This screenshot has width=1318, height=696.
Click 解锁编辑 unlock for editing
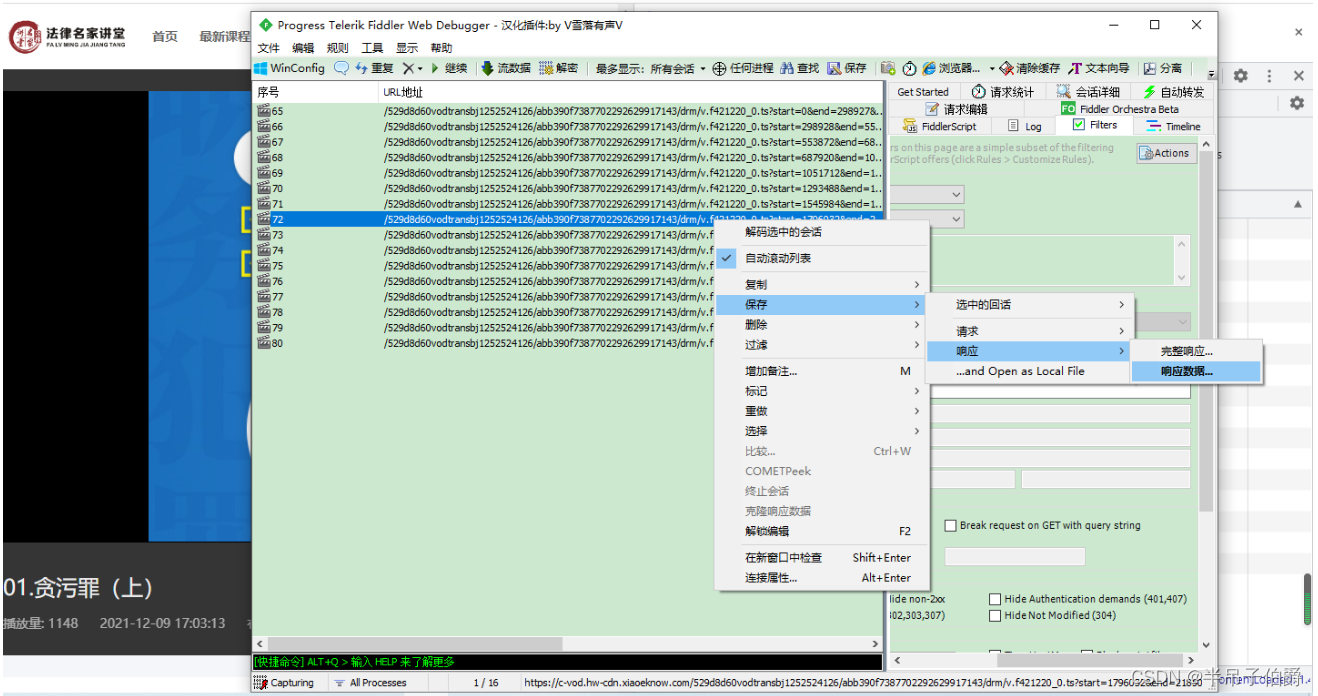pos(823,531)
